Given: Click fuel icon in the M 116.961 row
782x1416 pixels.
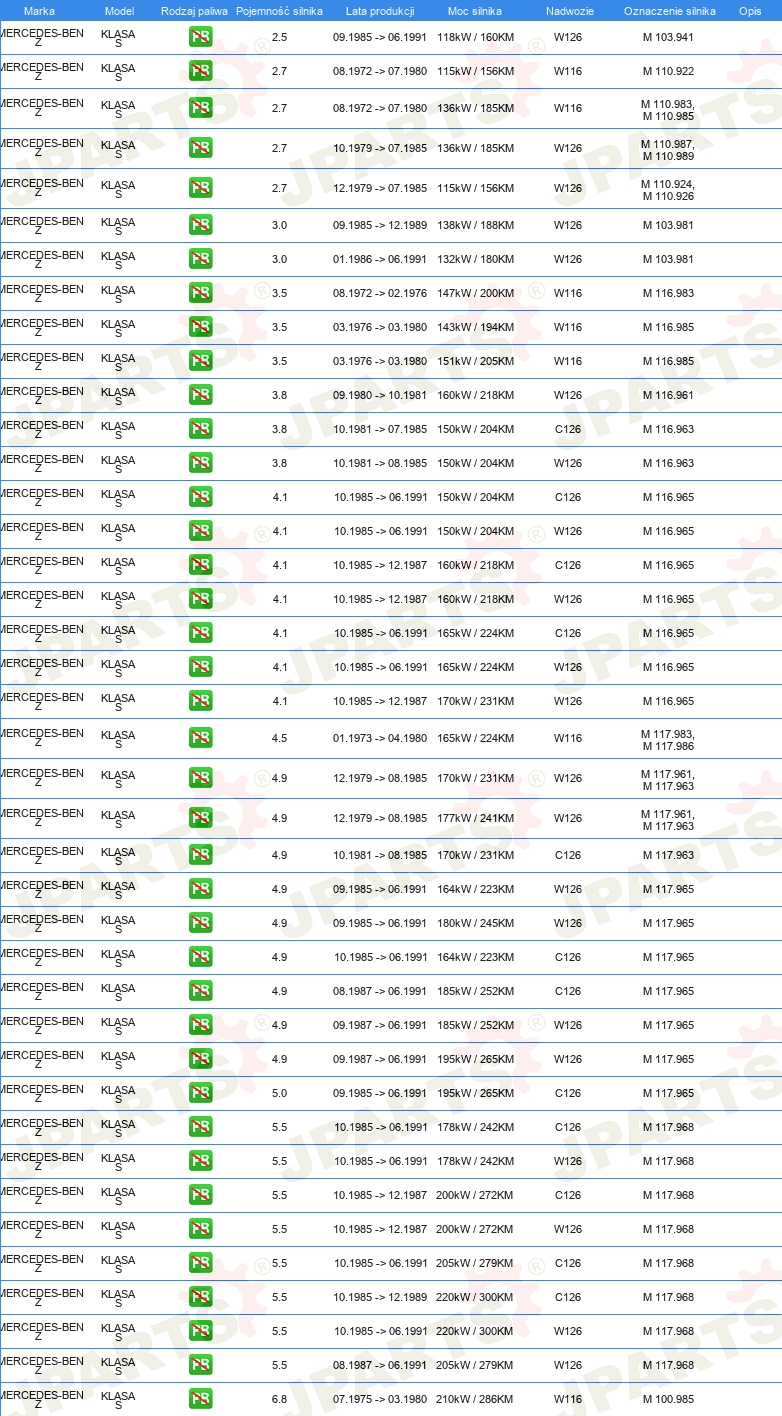Looking at the screenshot, I should 200,395.
